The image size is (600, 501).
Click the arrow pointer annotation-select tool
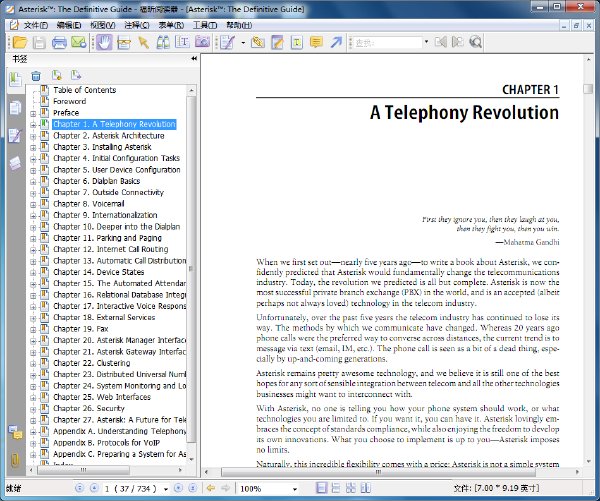[143, 42]
